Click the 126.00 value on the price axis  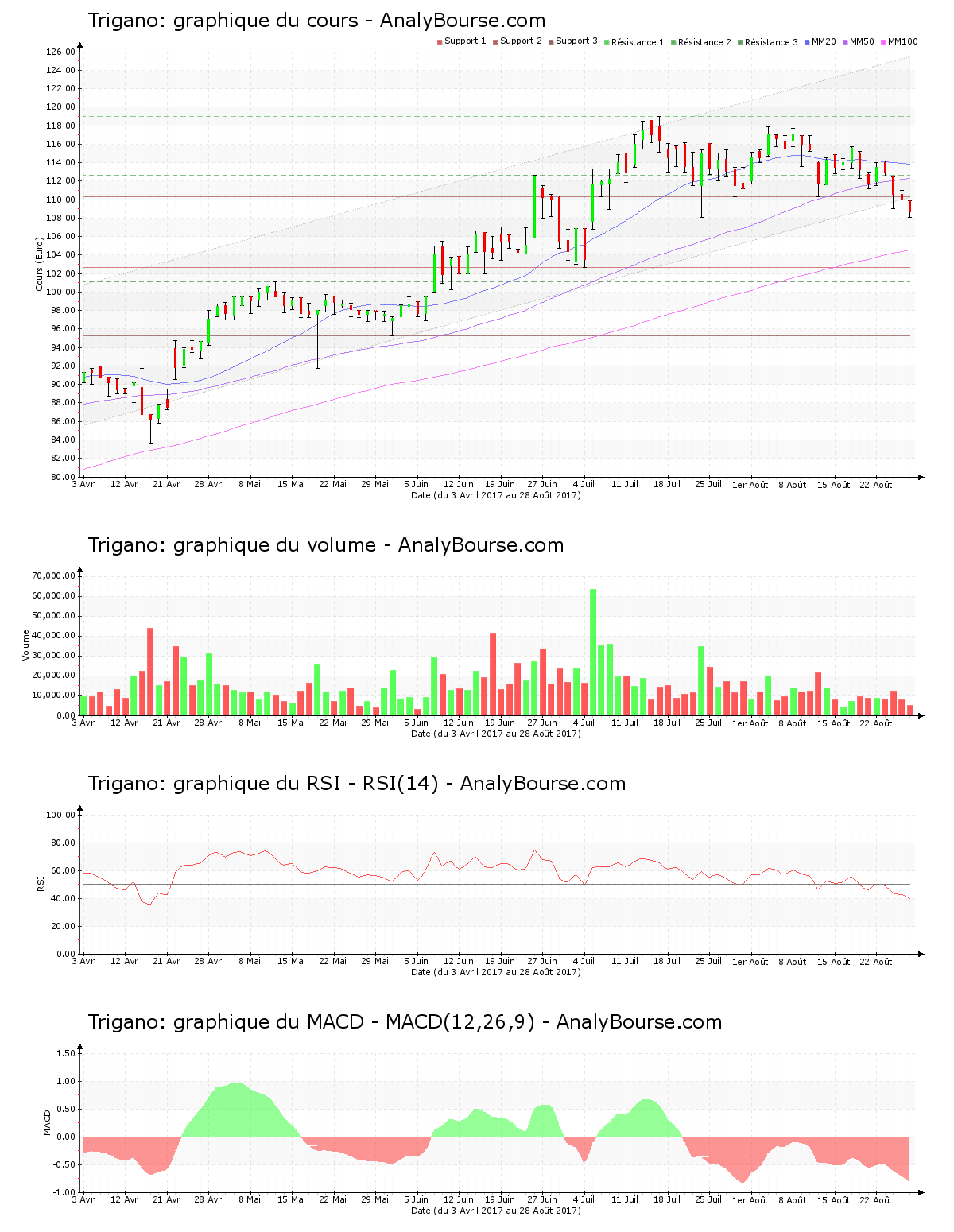click(60, 52)
